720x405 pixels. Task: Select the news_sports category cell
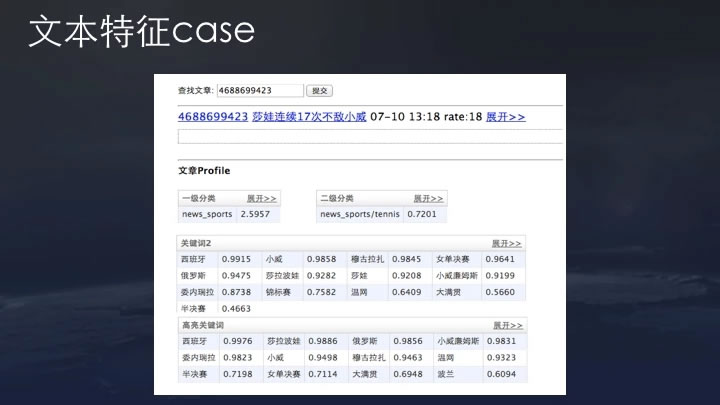click(x=207, y=214)
